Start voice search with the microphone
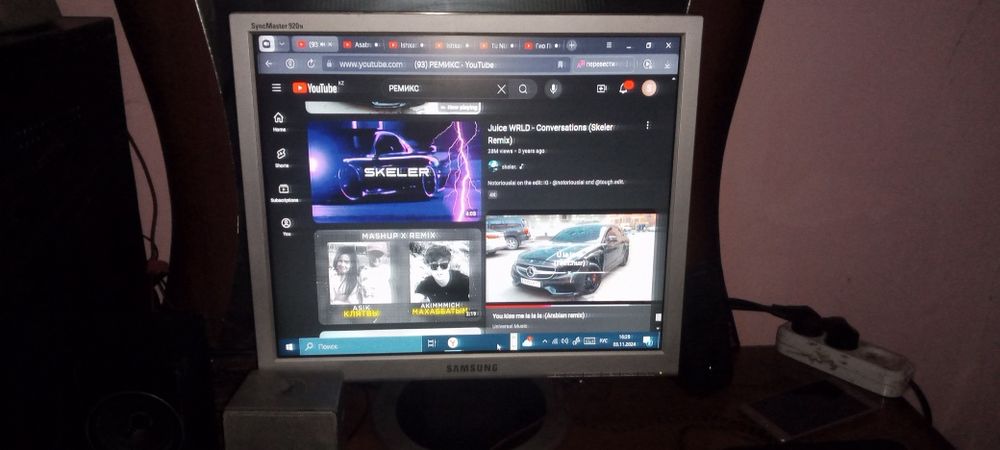Image resolution: width=1000 pixels, height=450 pixels. pos(553,89)
